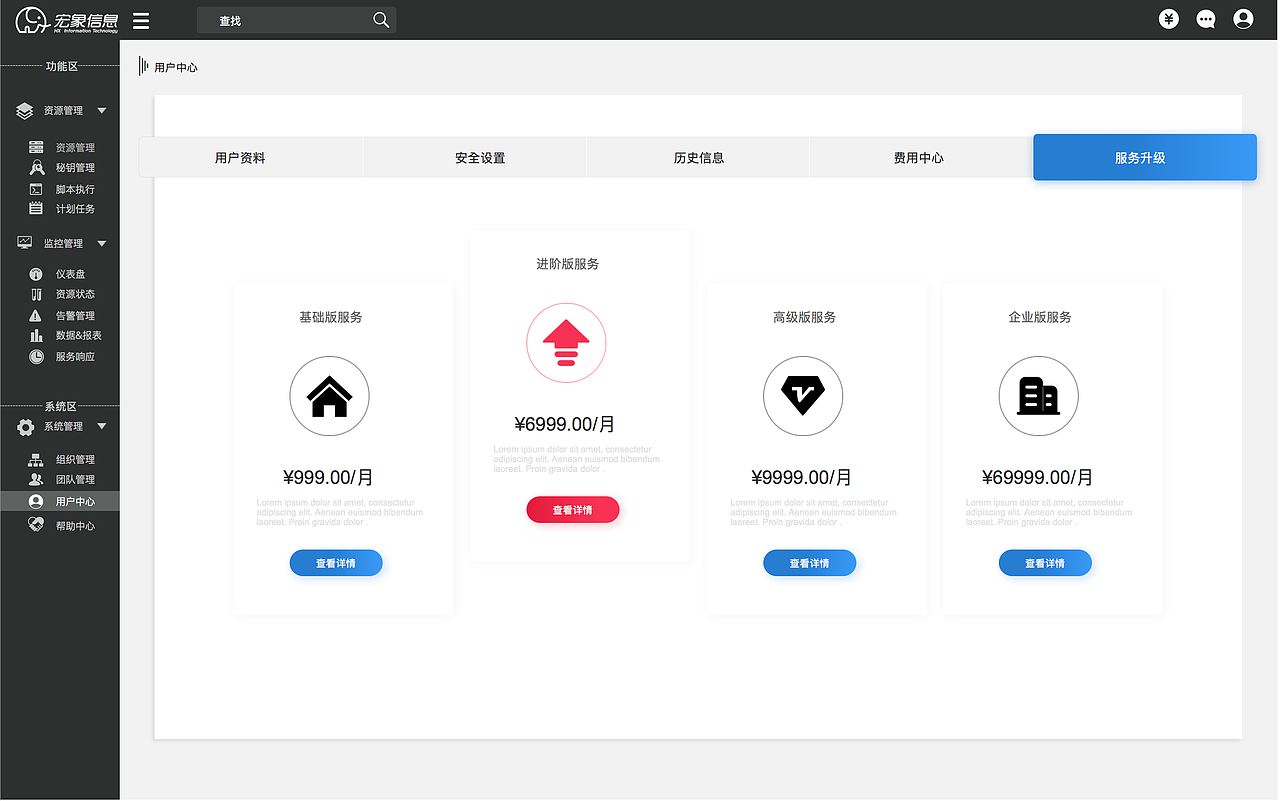
Task: Click the hamburger menu icon
Action: [x=141, y=20]
